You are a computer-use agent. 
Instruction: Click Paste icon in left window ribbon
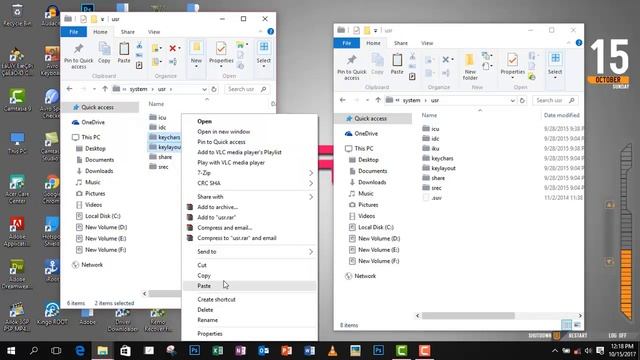pyautogui.click(x=124, y=52)
